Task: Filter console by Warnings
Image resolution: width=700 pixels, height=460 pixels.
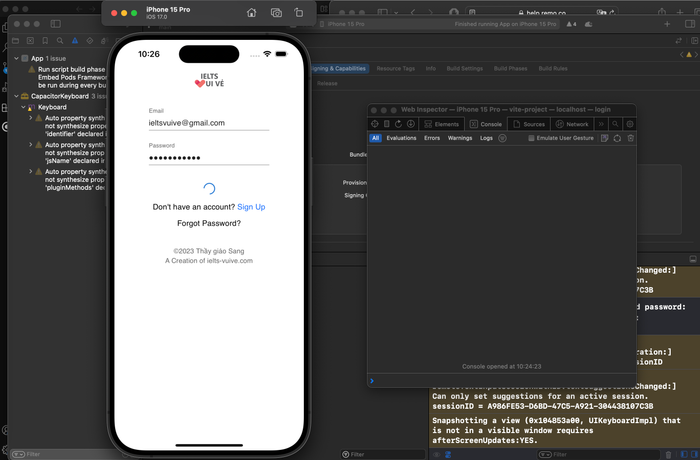Action: 460,138
